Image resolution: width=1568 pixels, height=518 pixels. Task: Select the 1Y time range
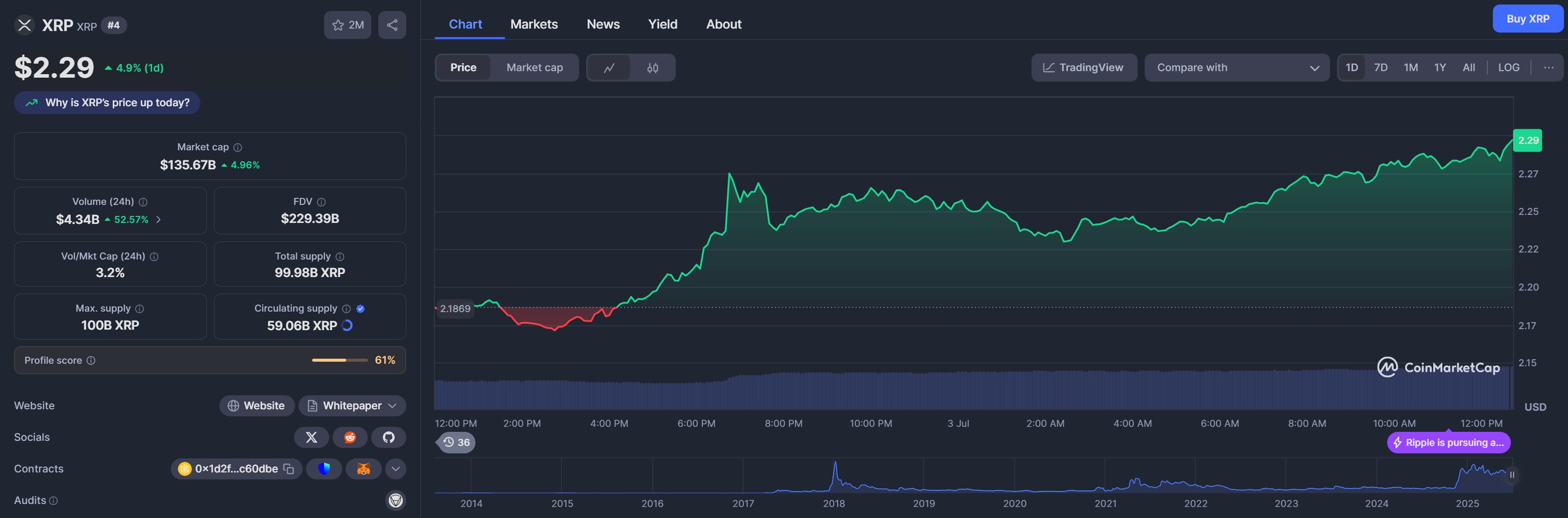pyautogui.click(x=1440, y=68)
